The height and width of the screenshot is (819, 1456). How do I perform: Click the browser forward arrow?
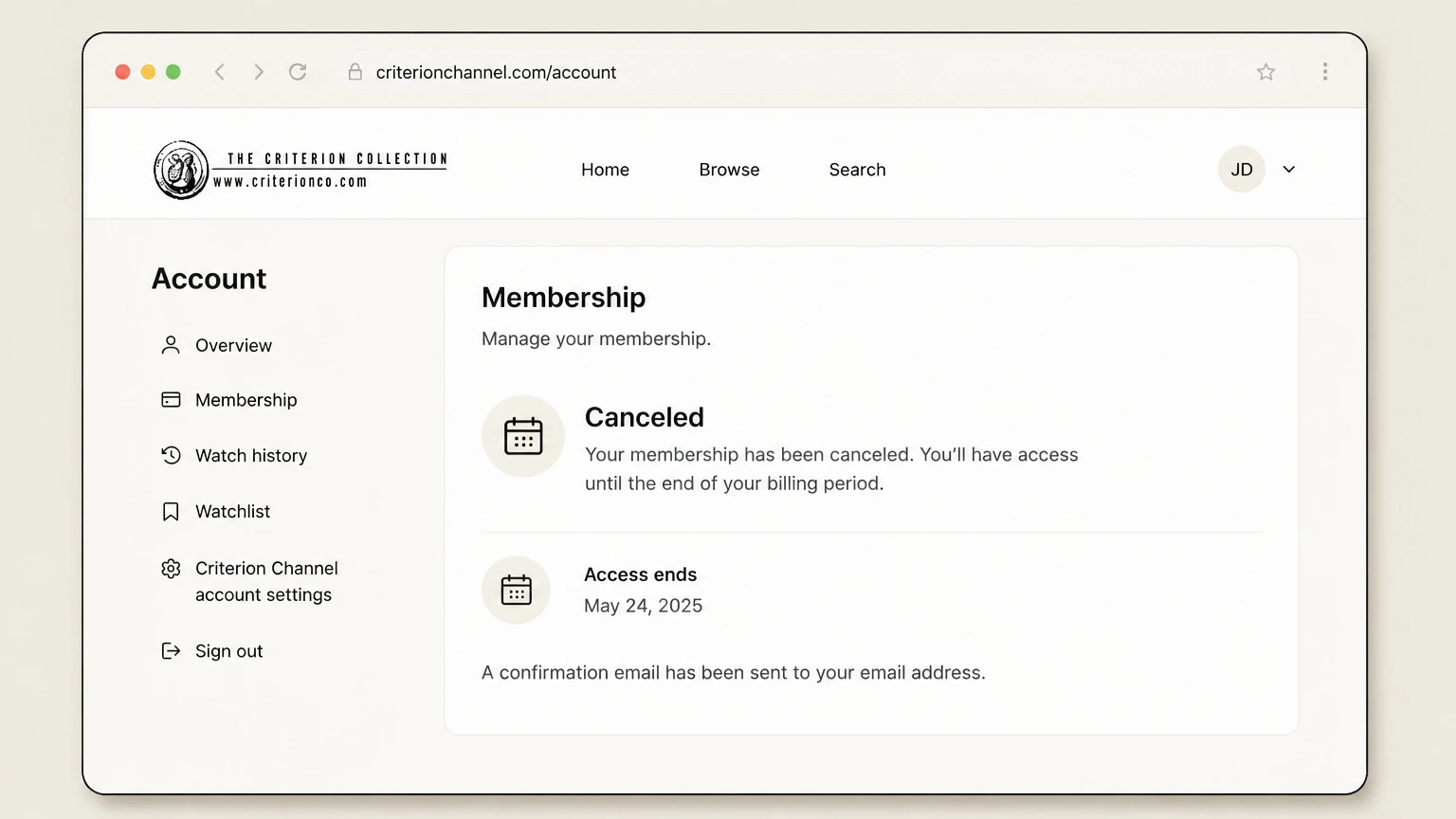(x=259, y=72)
